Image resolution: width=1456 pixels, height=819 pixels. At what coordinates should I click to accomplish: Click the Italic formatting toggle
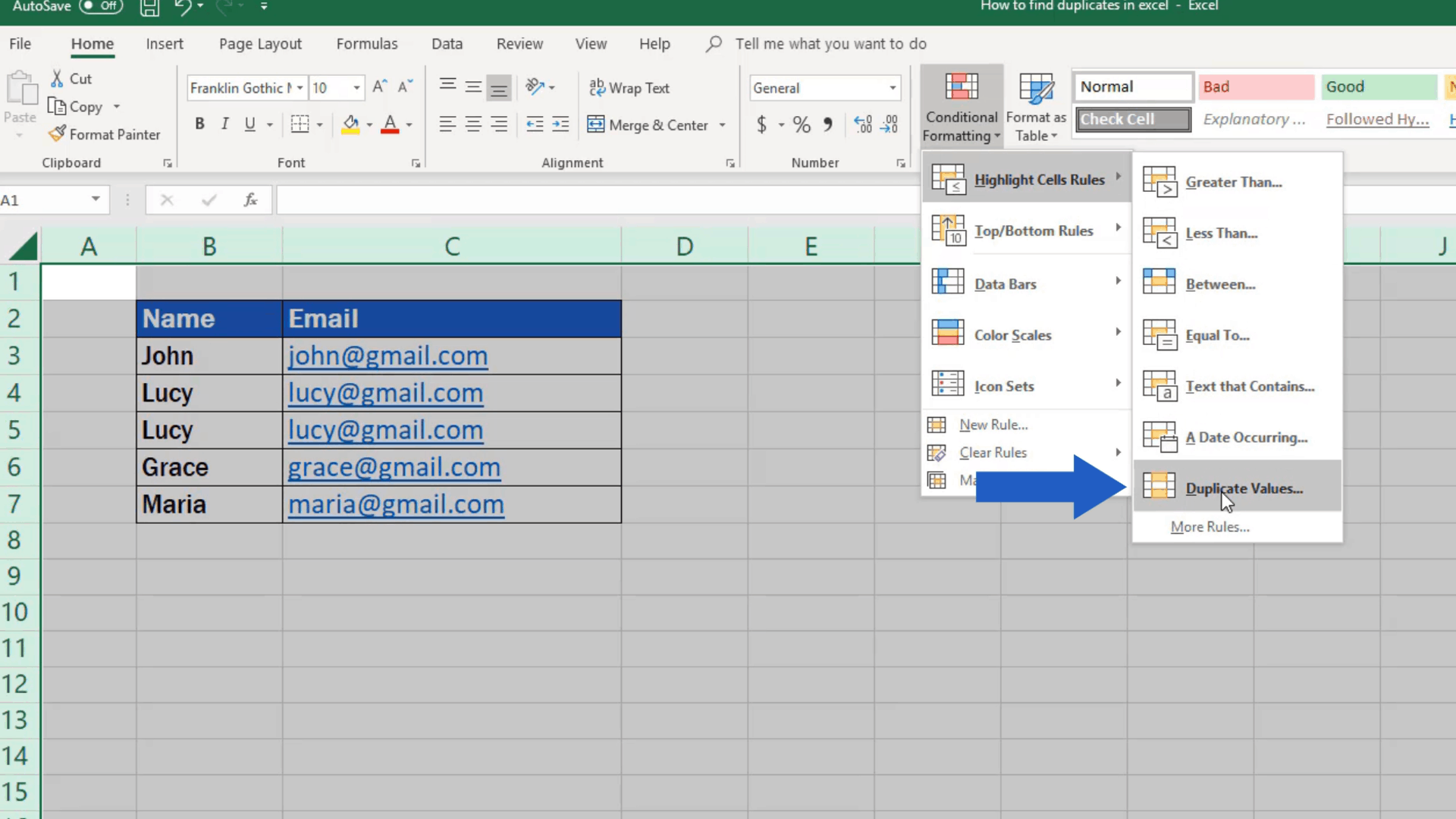click(225, 124)
